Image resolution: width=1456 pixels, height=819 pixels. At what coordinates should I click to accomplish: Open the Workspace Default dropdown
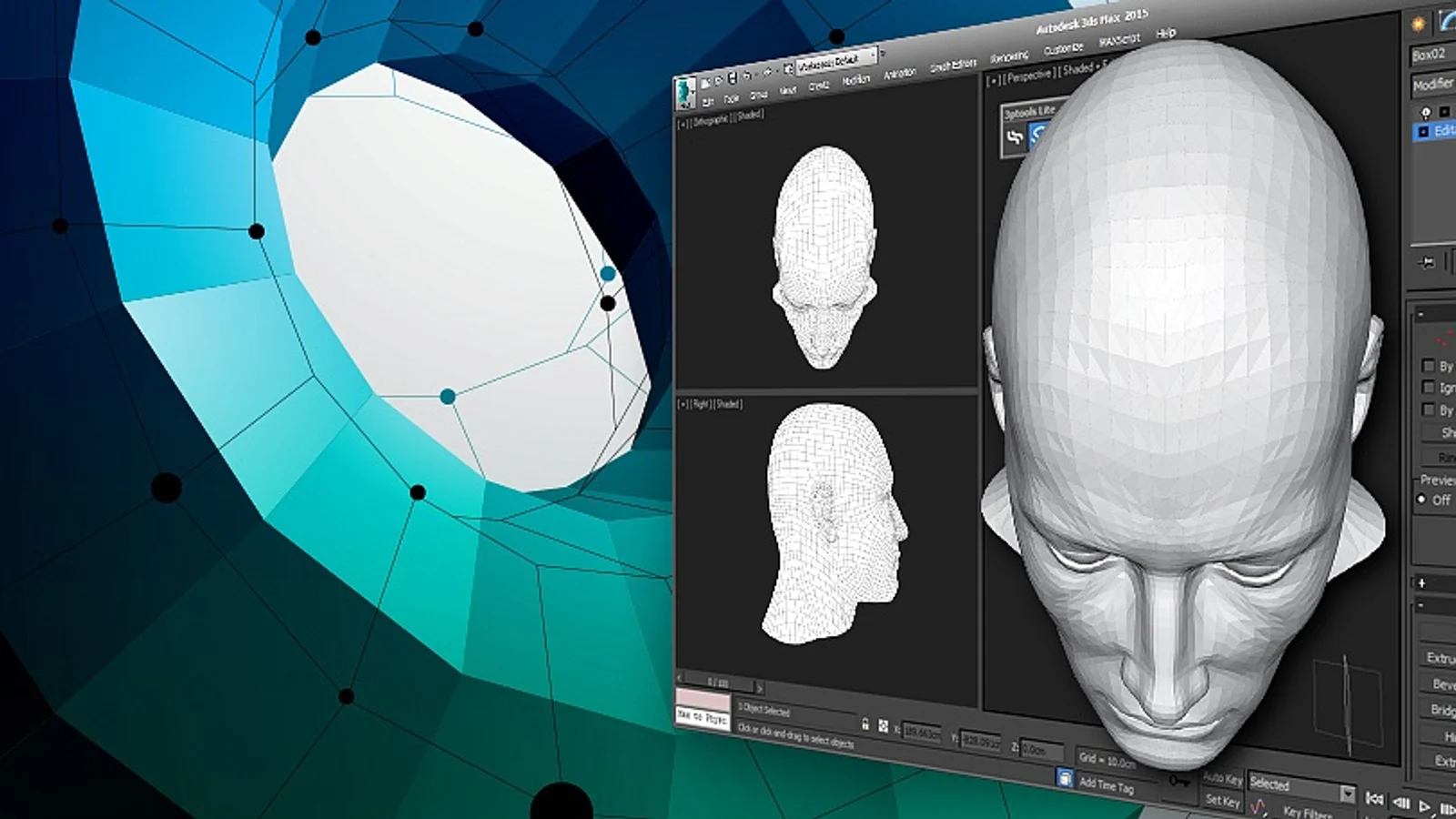pos(836,61)
